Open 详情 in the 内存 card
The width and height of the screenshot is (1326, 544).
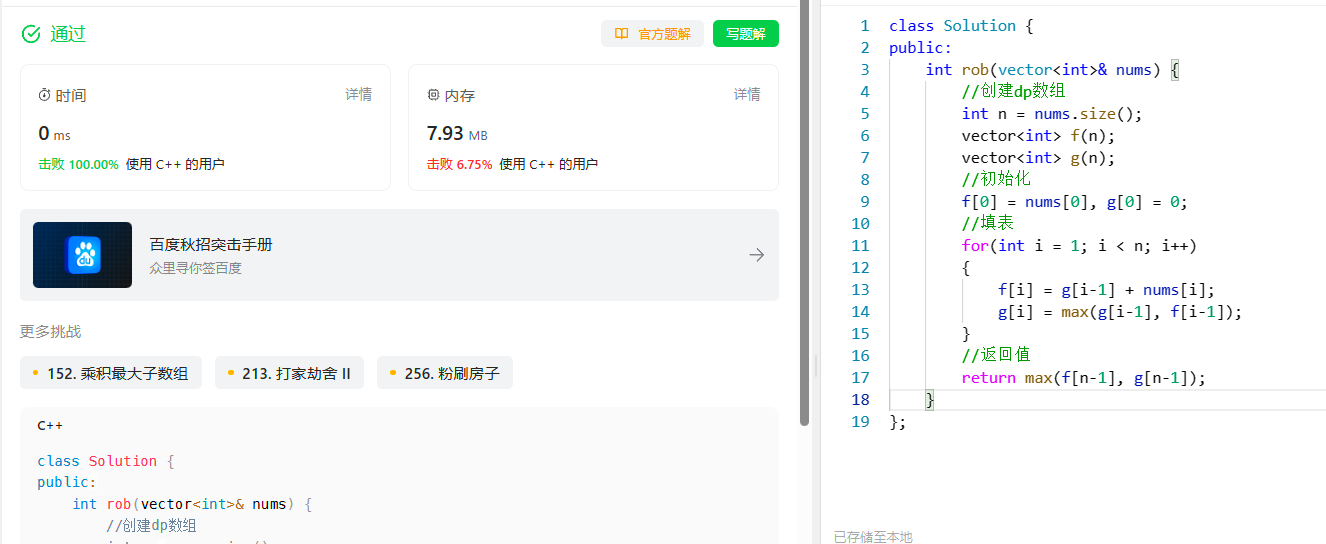point(747,94)
